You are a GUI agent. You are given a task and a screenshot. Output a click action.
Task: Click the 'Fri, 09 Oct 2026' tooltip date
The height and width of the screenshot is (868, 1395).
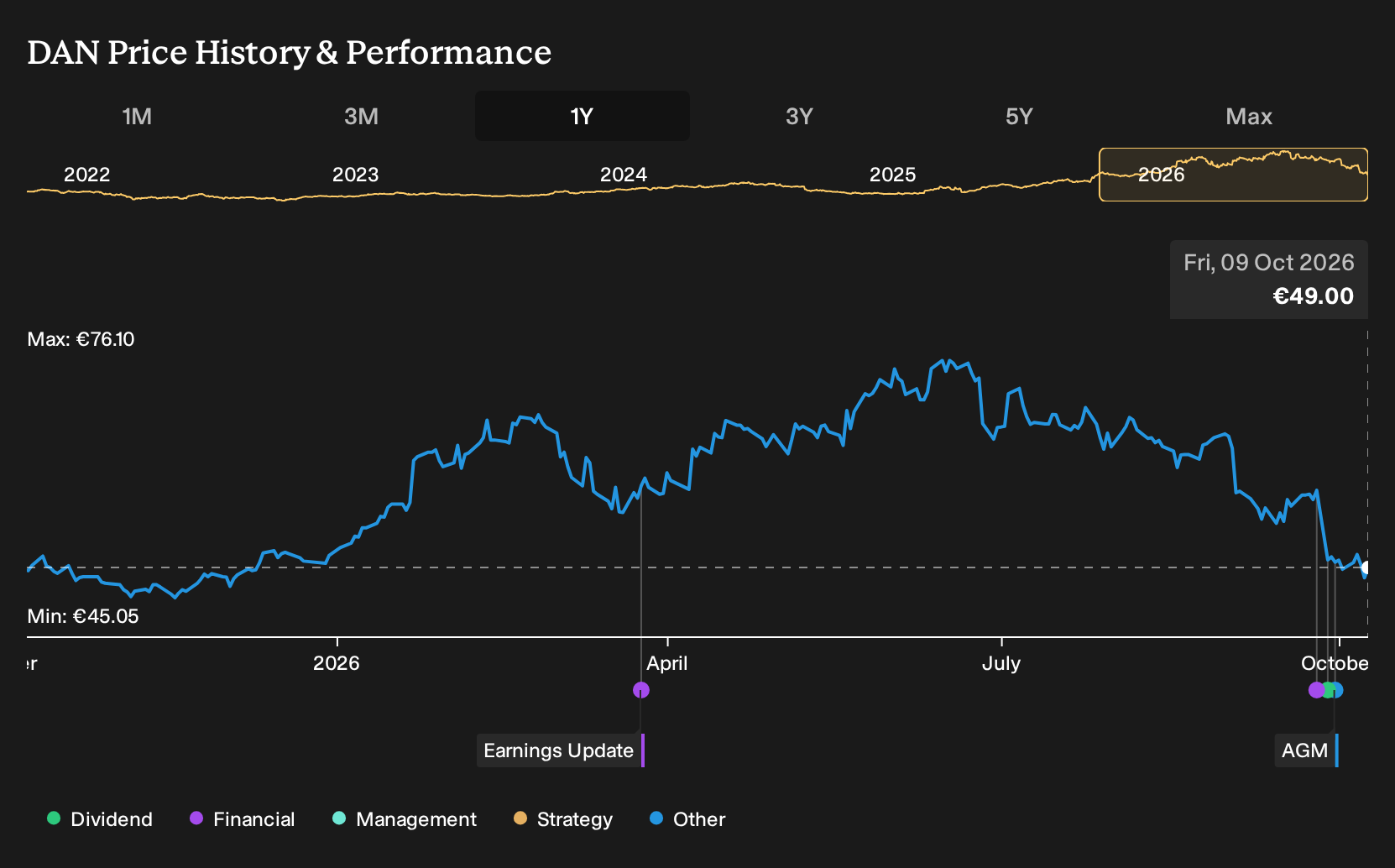point(1269,263)
